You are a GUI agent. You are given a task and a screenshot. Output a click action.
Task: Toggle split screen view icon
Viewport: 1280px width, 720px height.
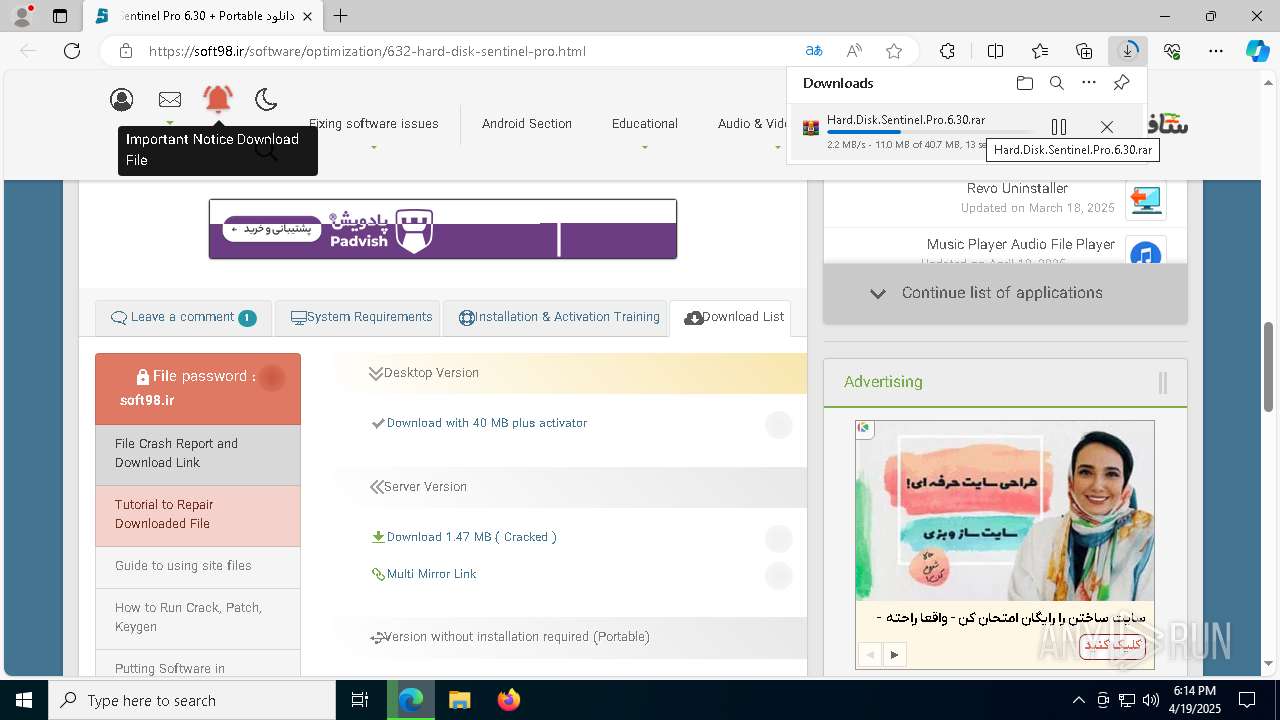tap(995, 51)
